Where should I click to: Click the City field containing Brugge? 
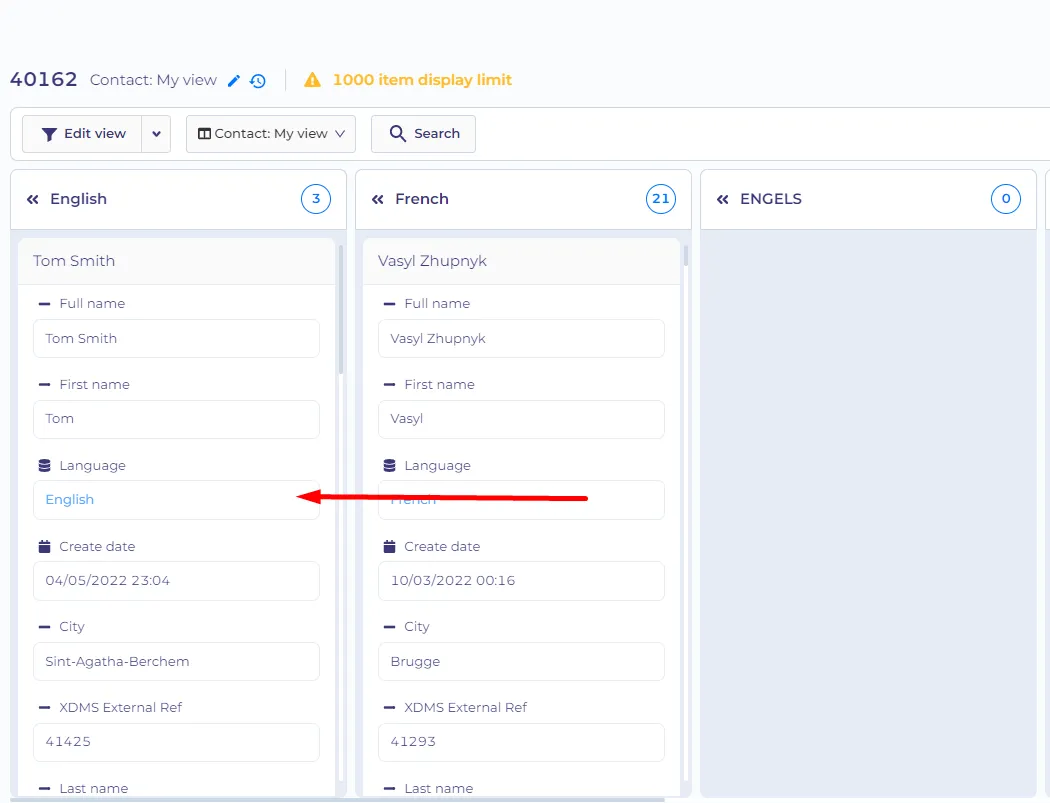click(x=521, y=662)
